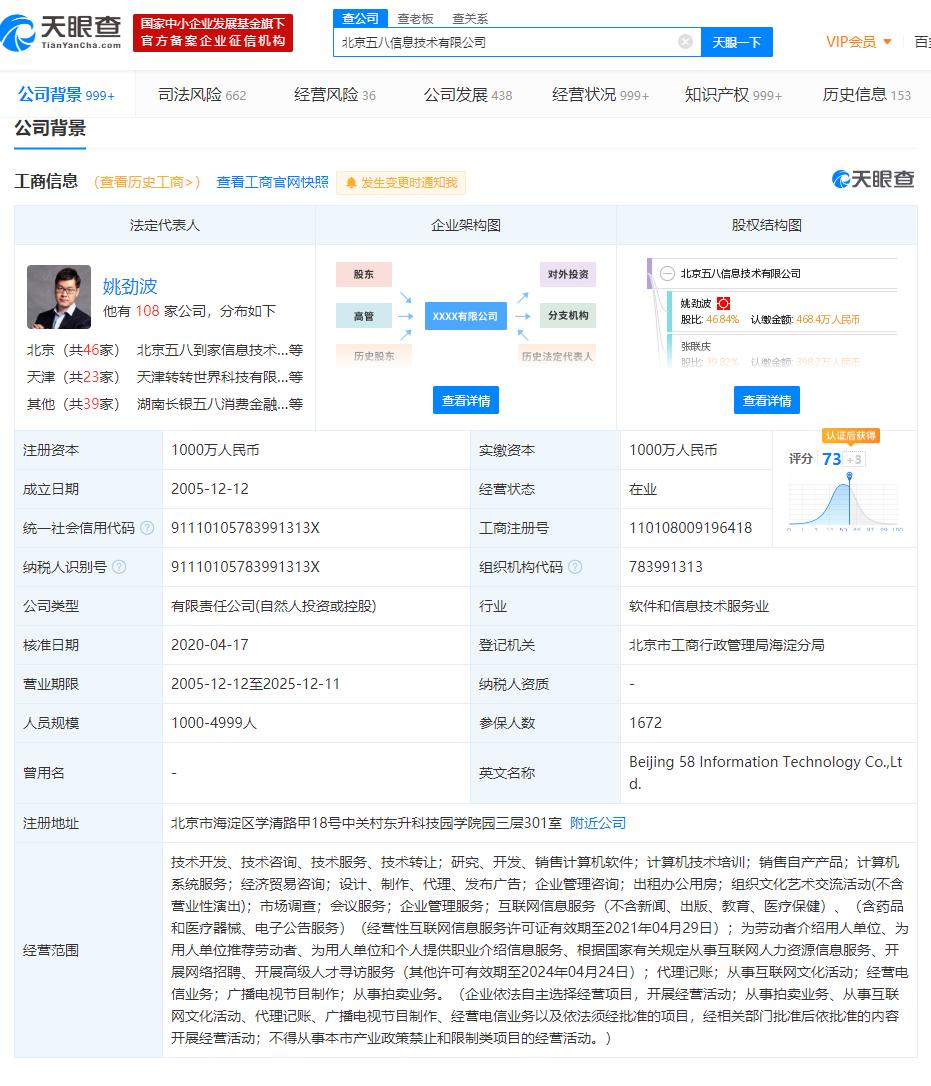This screenshot has height=1086, width=931.
Task: Click the 108 companies count link
Action: [148, 311]
